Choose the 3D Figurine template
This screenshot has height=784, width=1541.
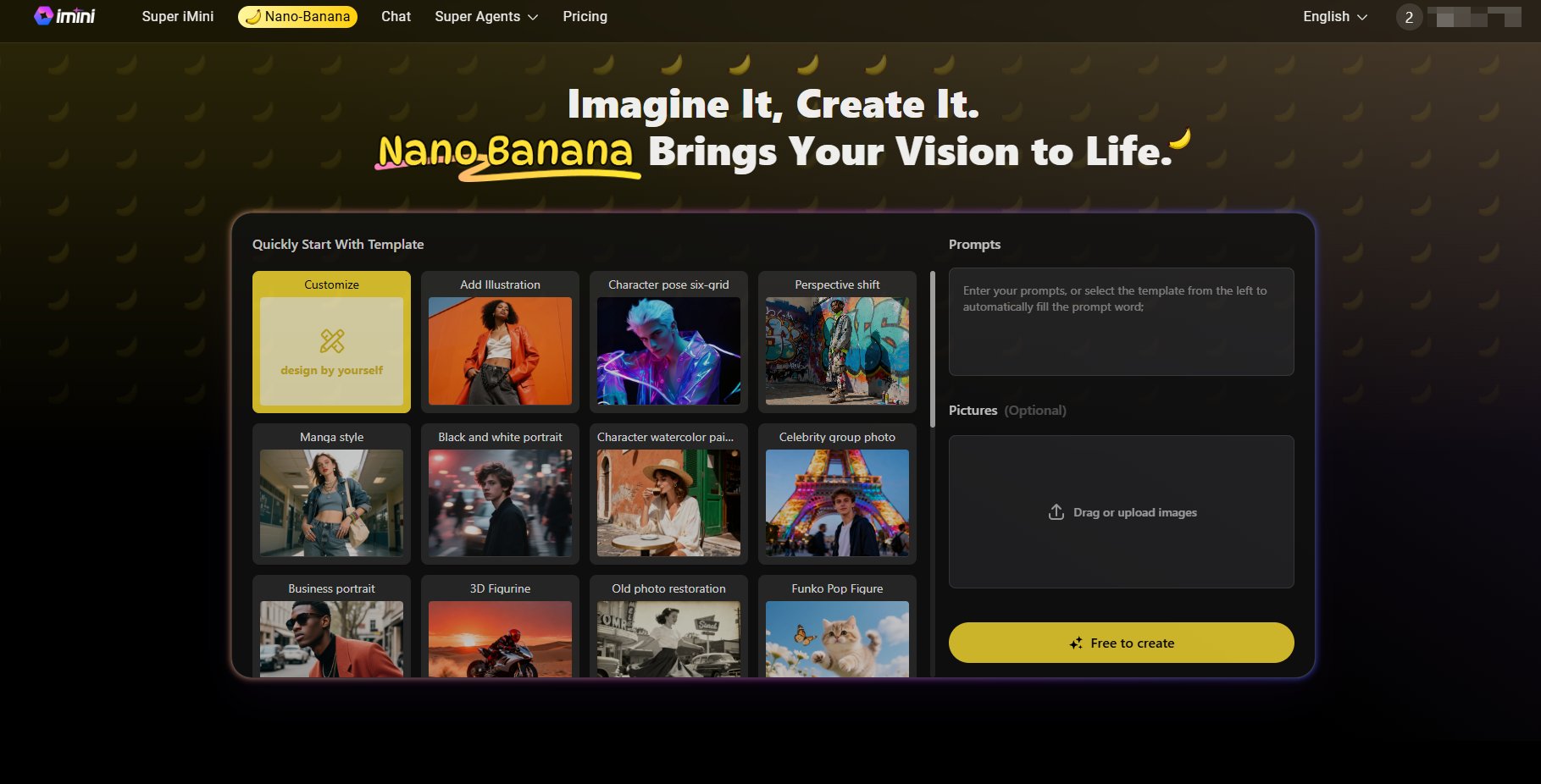click(500, 626)
